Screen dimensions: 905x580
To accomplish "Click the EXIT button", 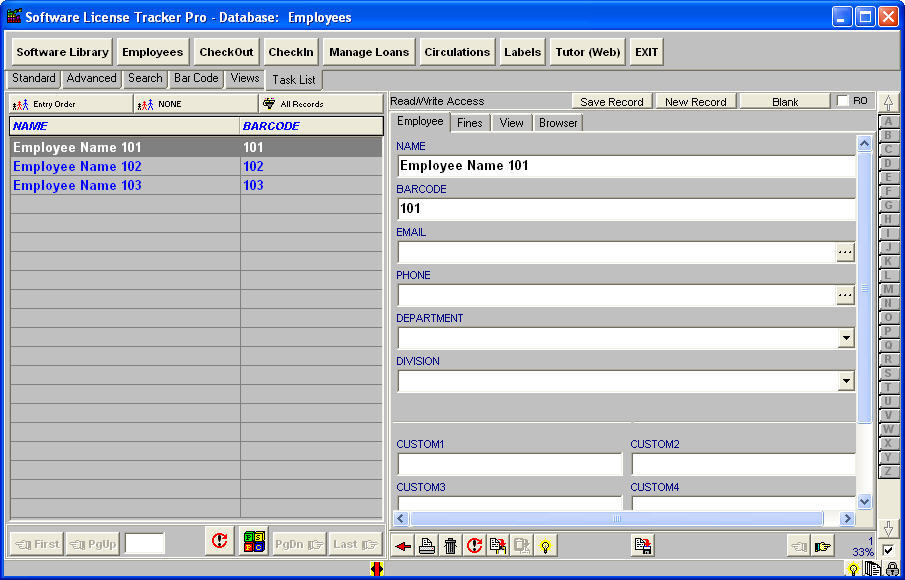I will point(646,52).
